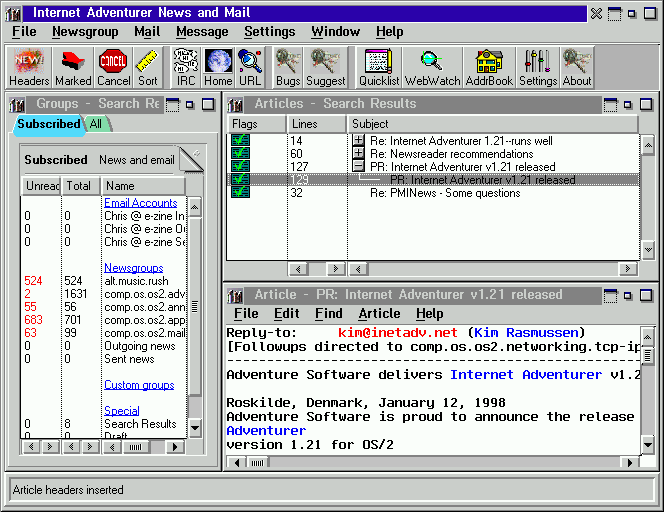Click the About toolbar icon
664x512 pixels.
coord(577,68)
